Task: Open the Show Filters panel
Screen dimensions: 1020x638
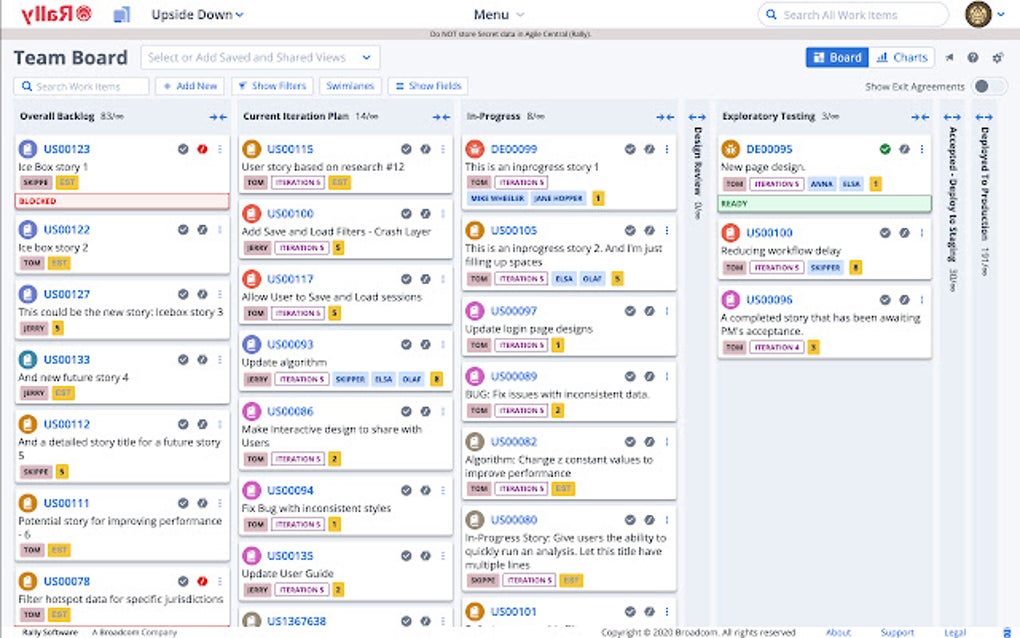Action: point(272,86)
